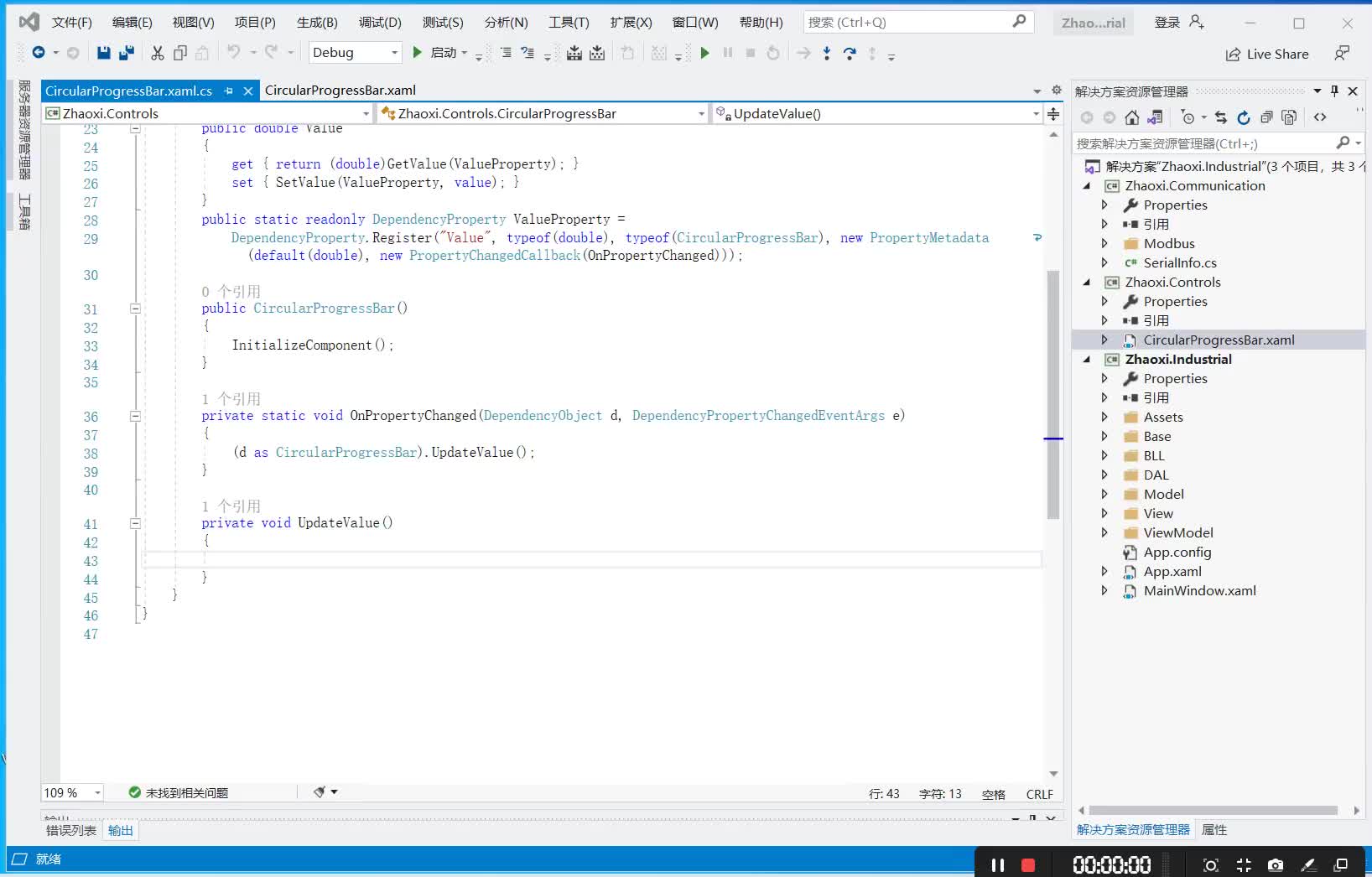Image resolution: width=1372 pixels, height=877 pixels.
Task: Click the Save All icon
Action: point(127,53)
